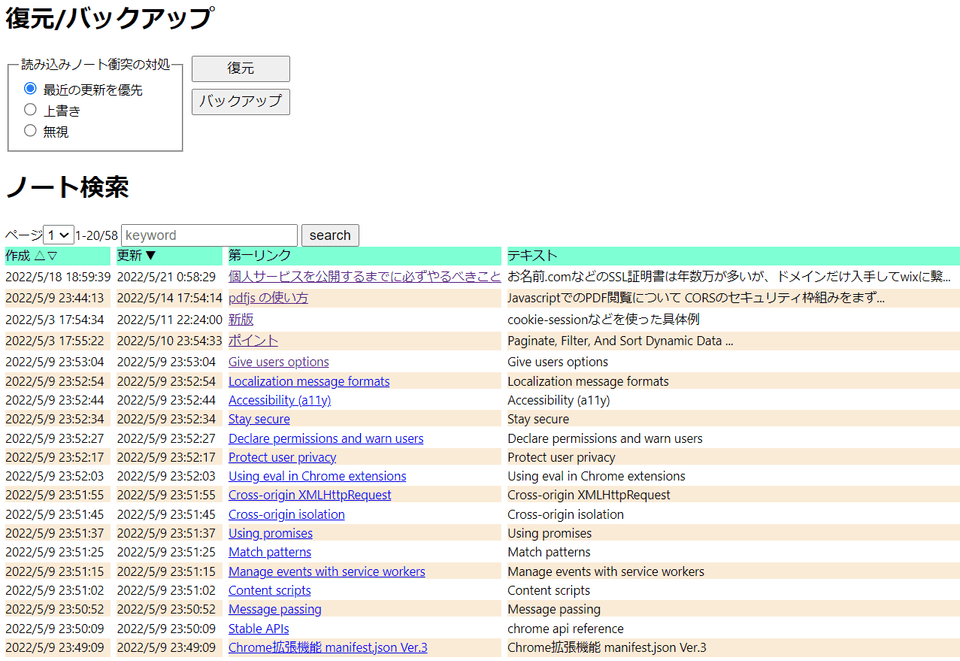Toggle sort on 更新 ▼ column header
This screenshot has height=661, width=960.
click(137, 256)
